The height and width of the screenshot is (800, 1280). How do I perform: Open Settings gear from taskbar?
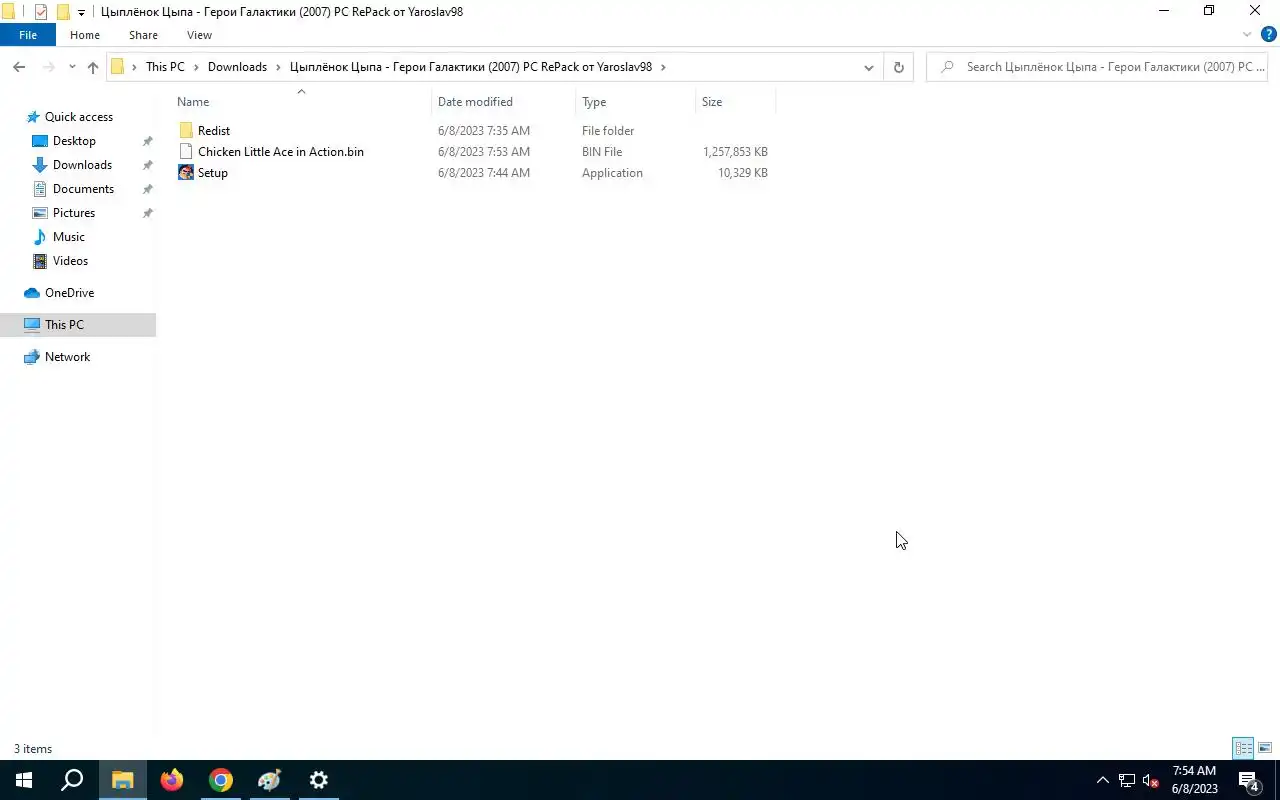point(319,780)
